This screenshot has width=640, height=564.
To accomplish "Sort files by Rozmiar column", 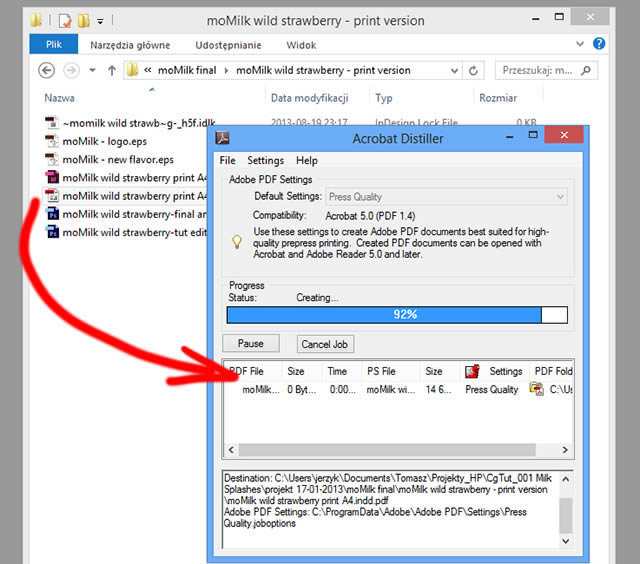I will 498,98.
